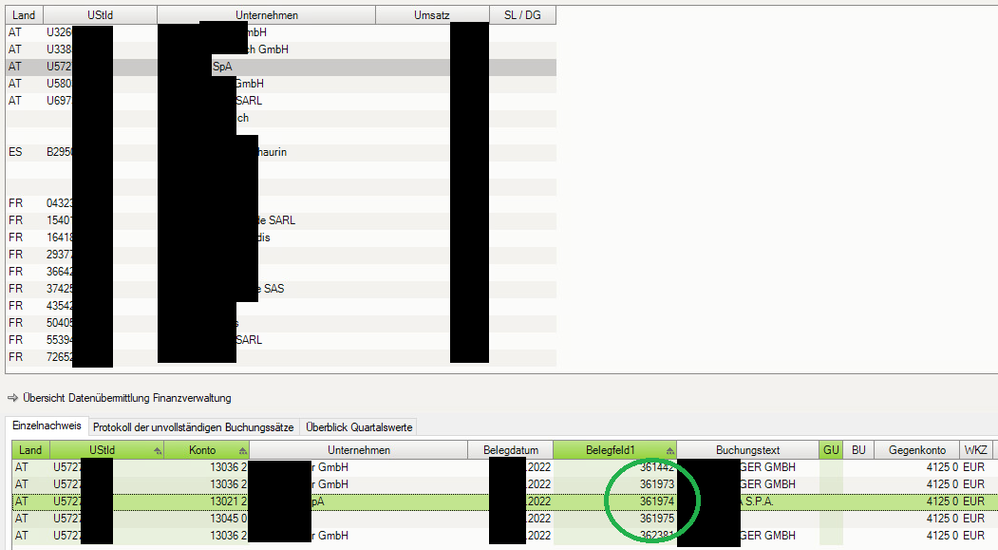
Task: Switch to the Einzelnachweis tab
Action: [x=47, y=427]
